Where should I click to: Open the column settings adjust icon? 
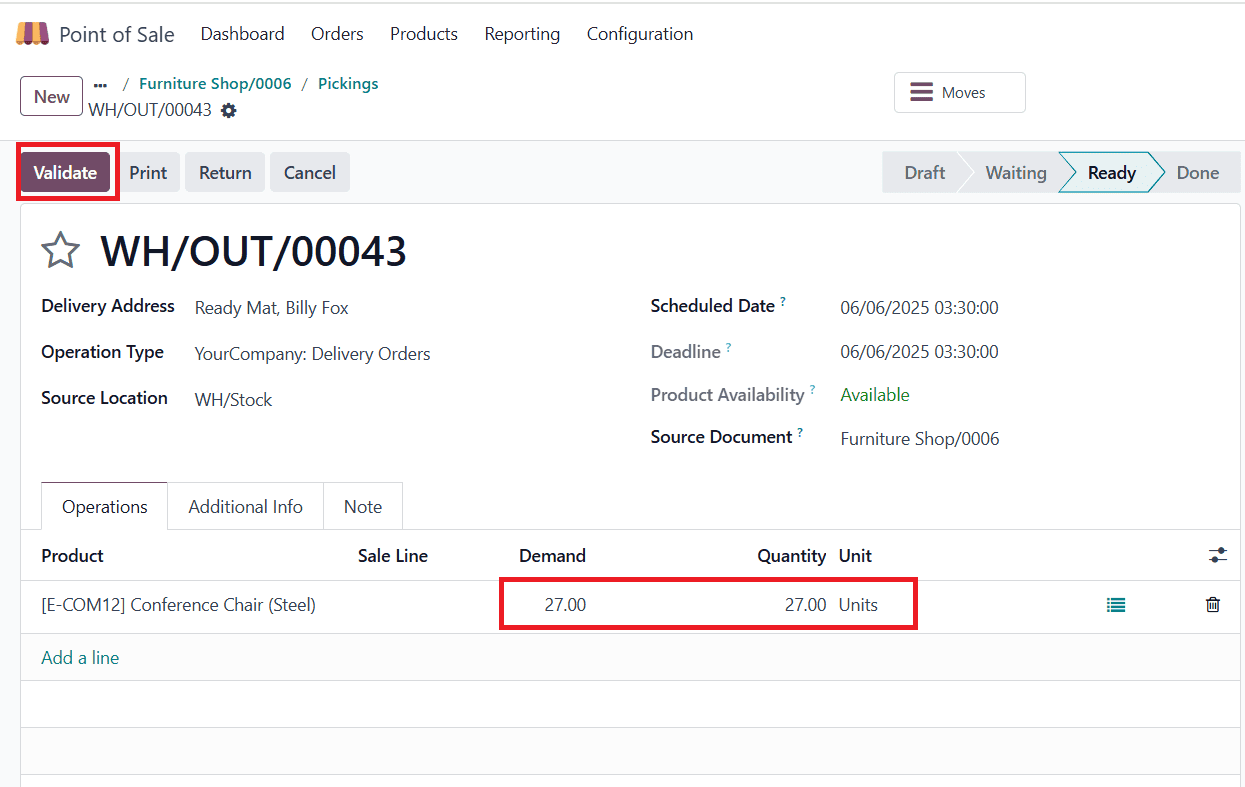[x=1218, y=555]
